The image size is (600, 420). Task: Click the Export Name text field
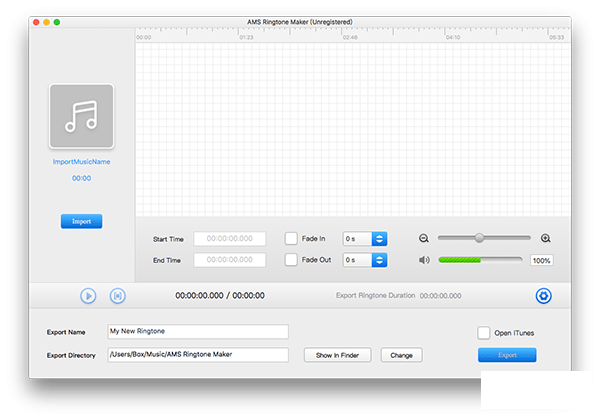(198, 331)
